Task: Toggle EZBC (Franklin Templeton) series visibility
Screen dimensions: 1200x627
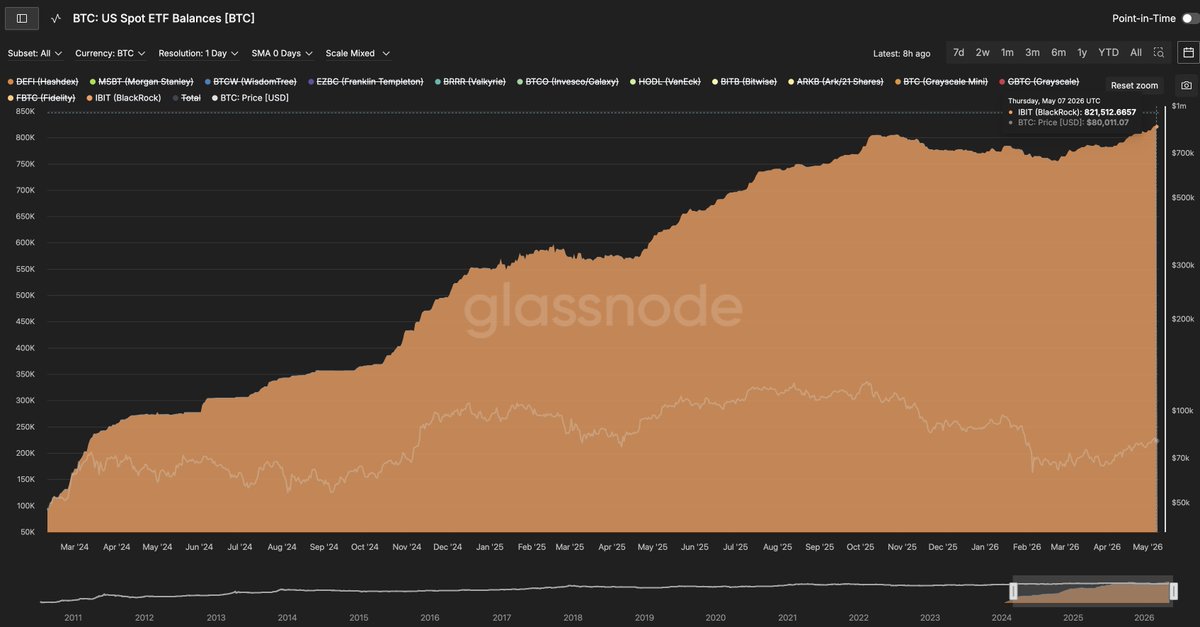Action: tap(365, 81)
